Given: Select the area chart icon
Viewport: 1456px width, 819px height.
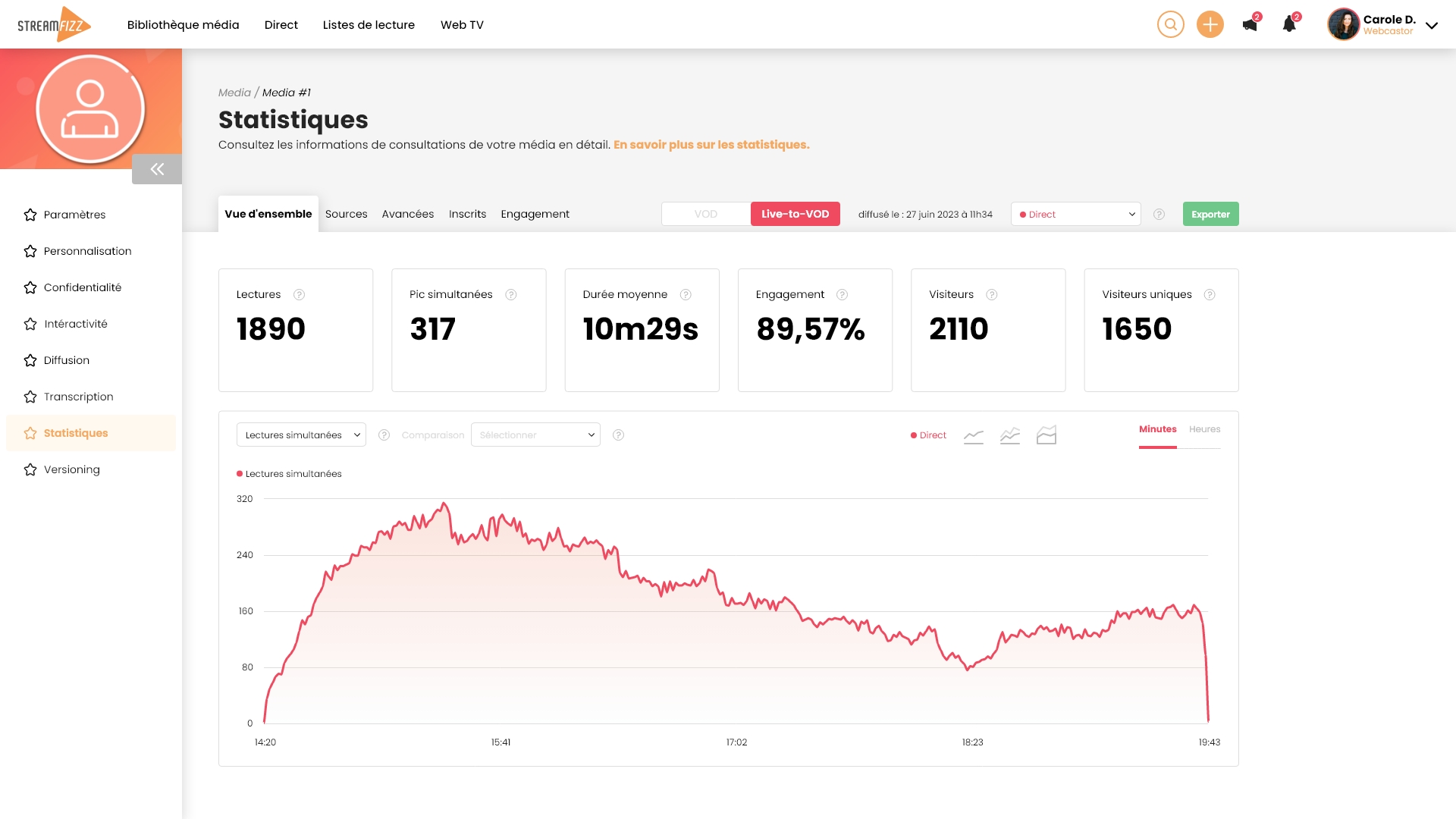Looking at the screenshot, I should pos(1046,435).
